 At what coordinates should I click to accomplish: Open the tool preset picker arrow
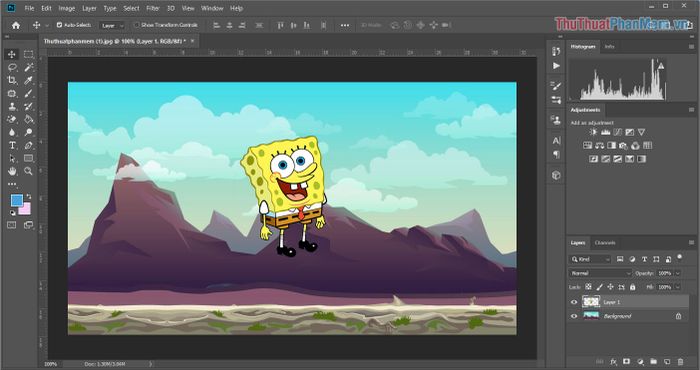click(47, 25)
